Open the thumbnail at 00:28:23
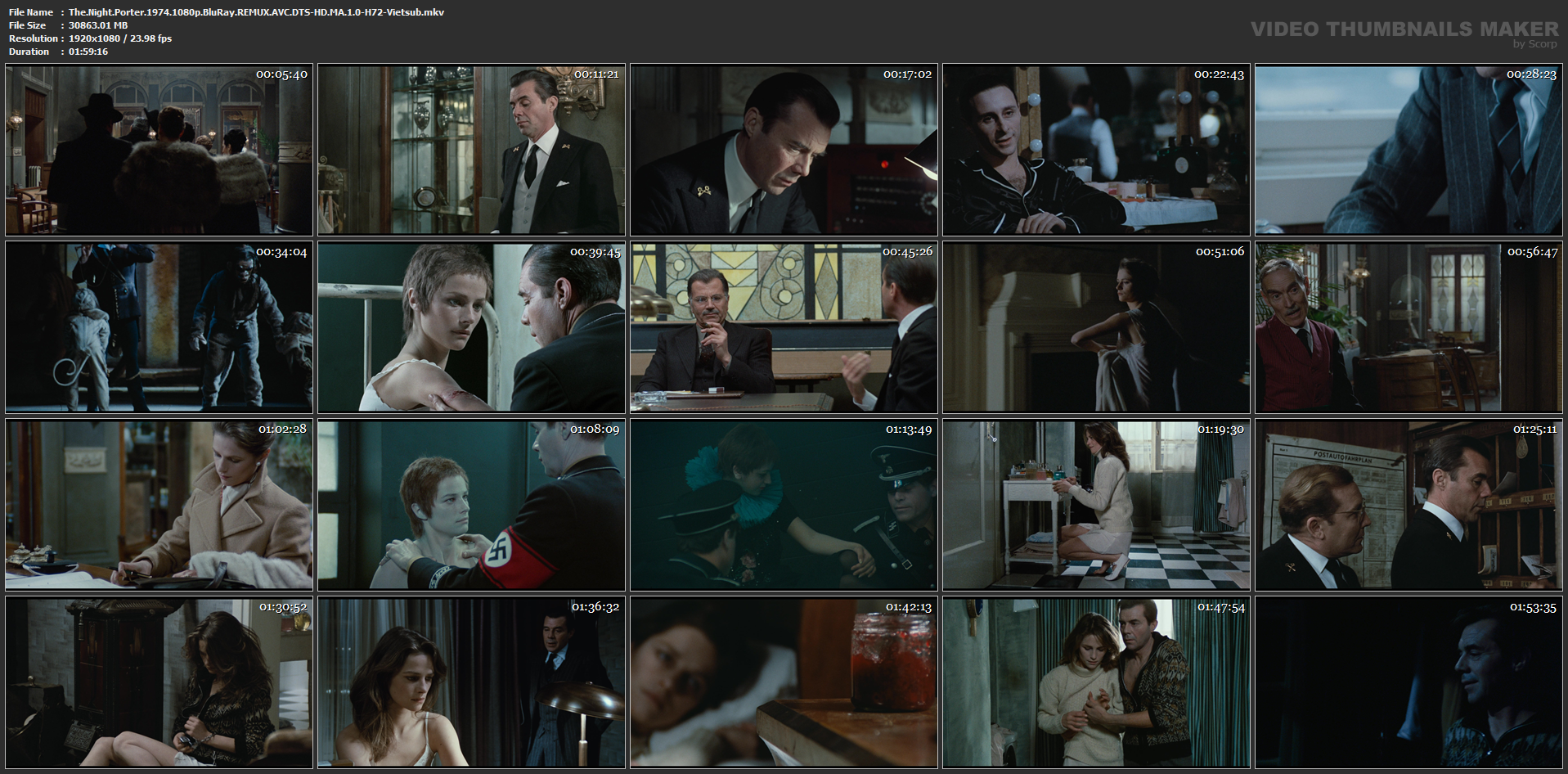 coord(1409,151)
